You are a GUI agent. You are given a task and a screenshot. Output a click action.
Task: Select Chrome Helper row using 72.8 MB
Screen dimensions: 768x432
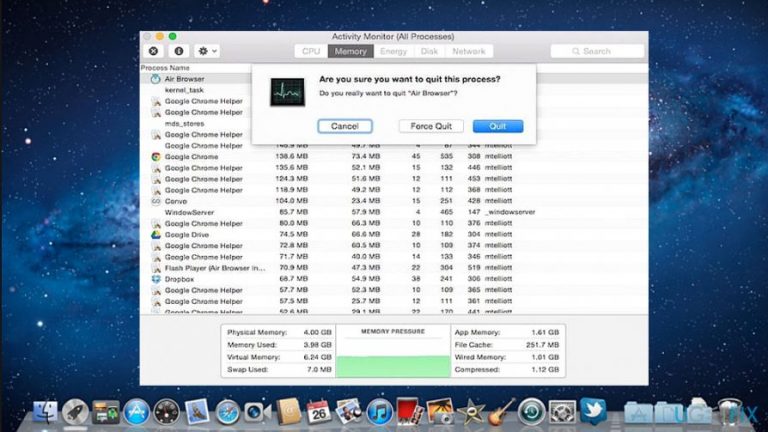[394, 245]
